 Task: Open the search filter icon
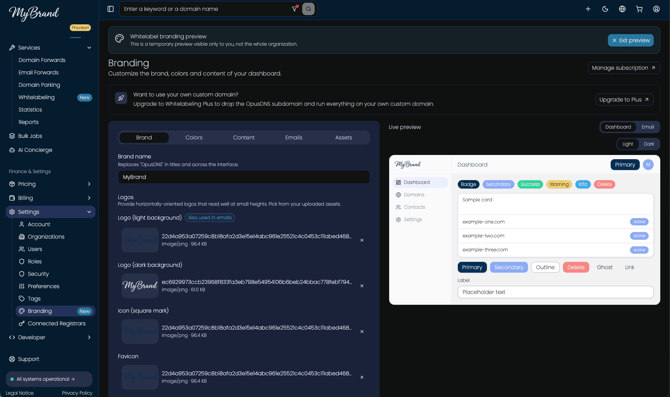point(295,9)
